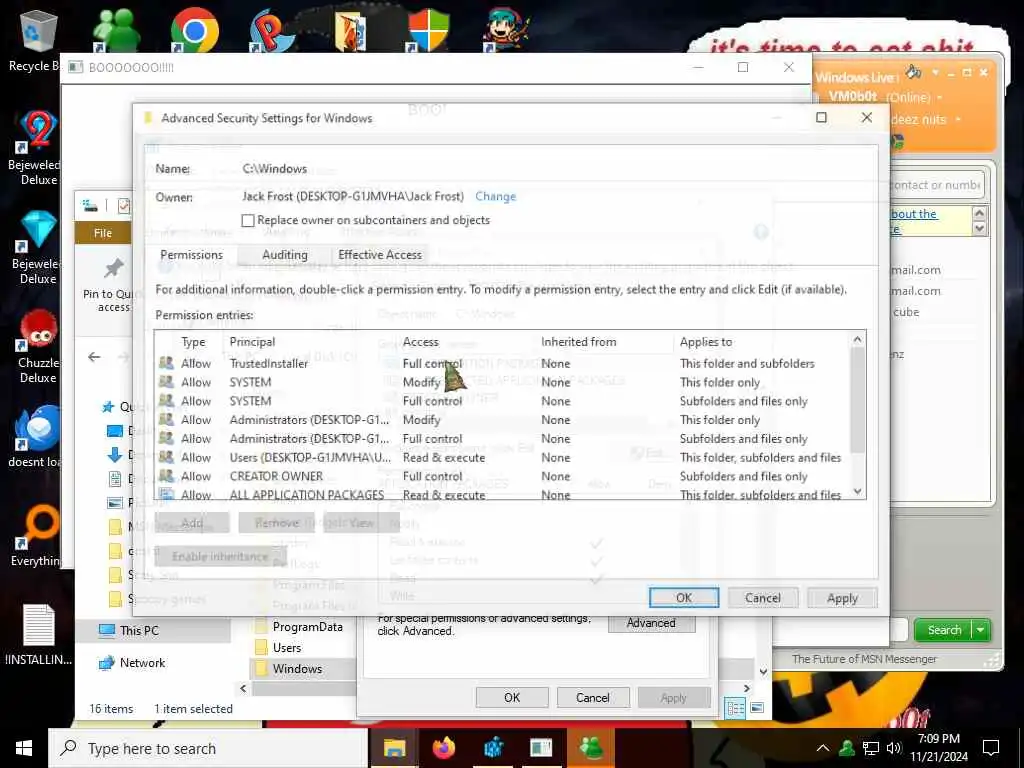Image resolution: width=1024 pixels, height=768 pixels.
Task: Open File Explorer on the taskbar
Action: point(394,748)
